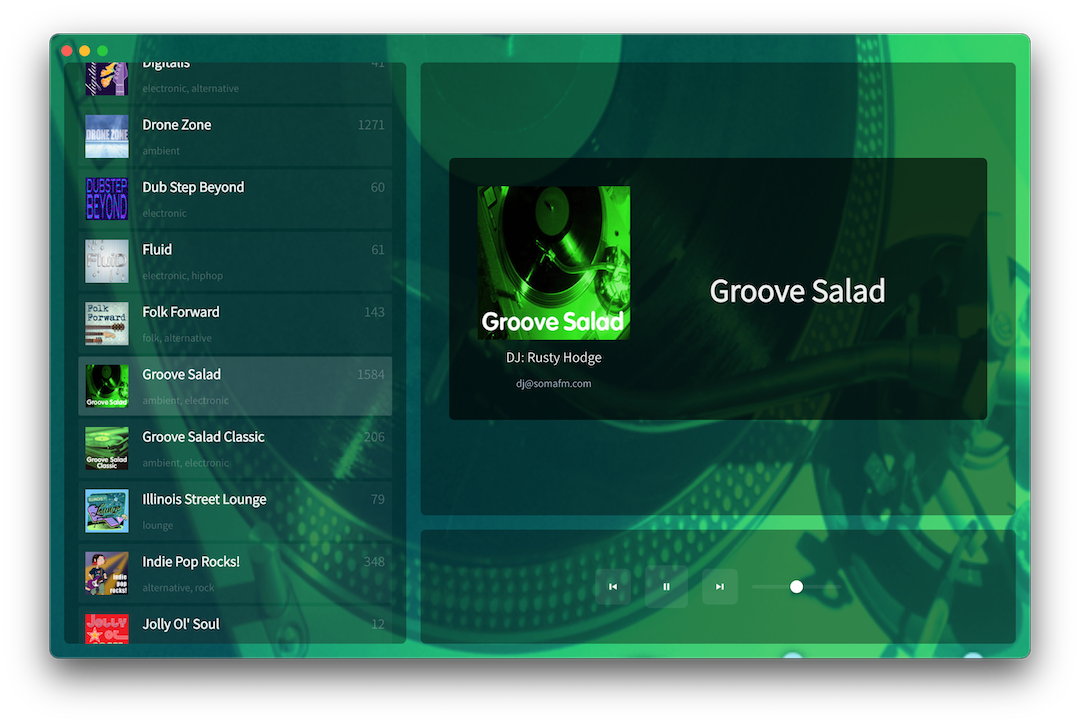The height and width of the screenshot is (724, 1080).
Task: Click the large Groove Salad cover artwork
Action: [553, 260]
